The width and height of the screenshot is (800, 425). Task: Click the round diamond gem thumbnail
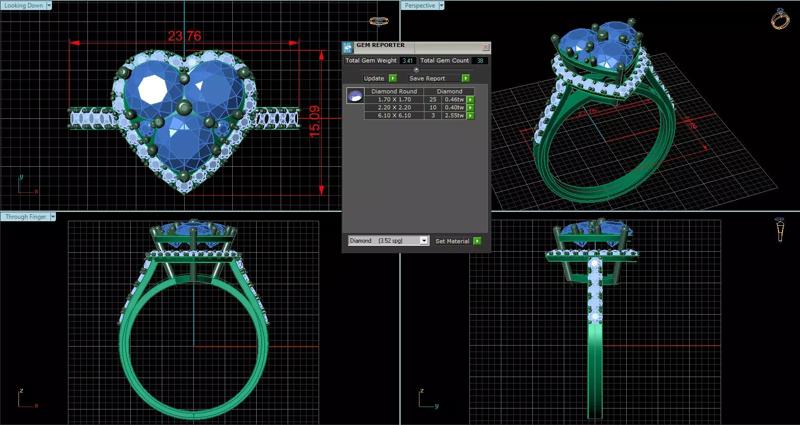click(x=355, y=95)
